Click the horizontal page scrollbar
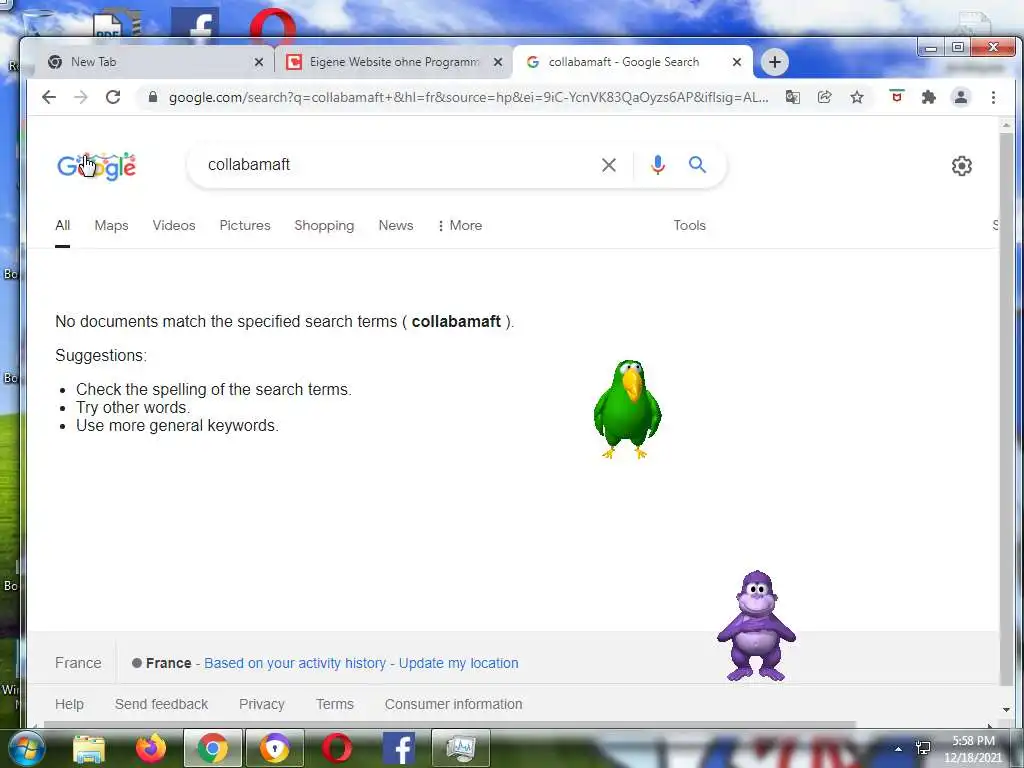1024x768 pixels. (x=449, y=724)
